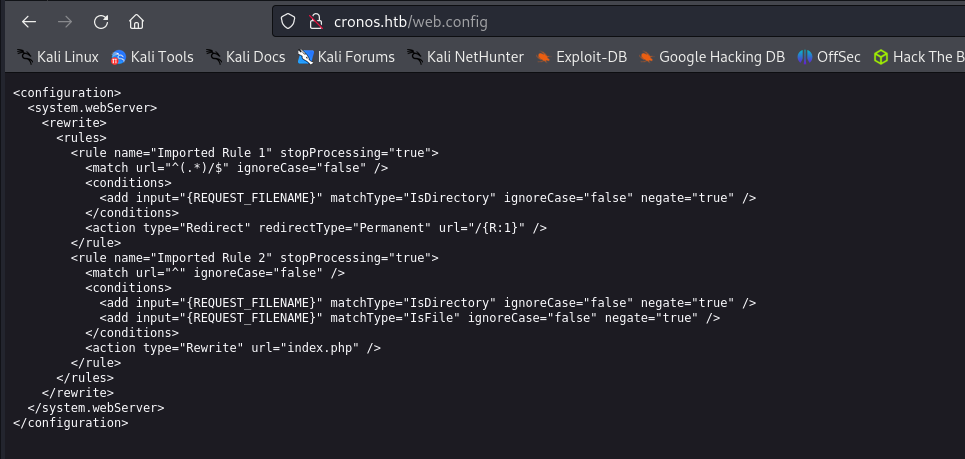Click the forward navigation arrow
The image size is (965, 459).
(x=66, y=21)
